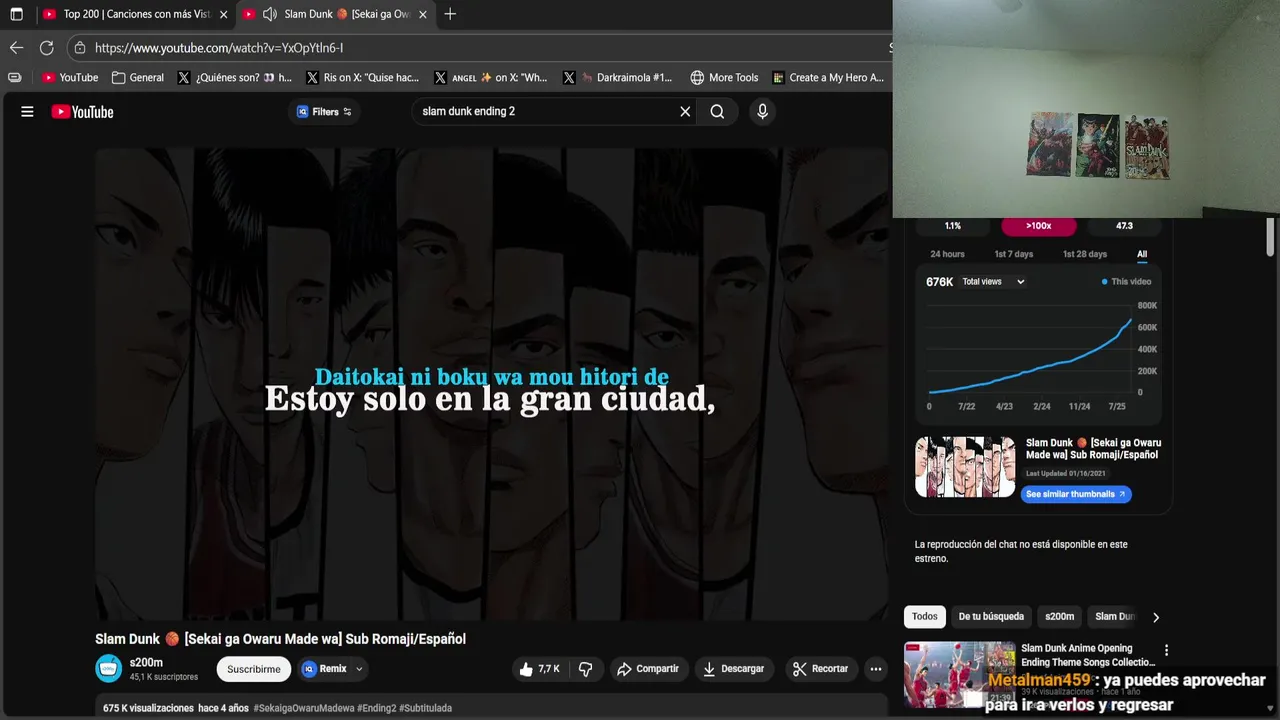Viewport: 1280px width, 720px height.
Task: Start voice search with microphone
Action: click(x=762, y=112)
